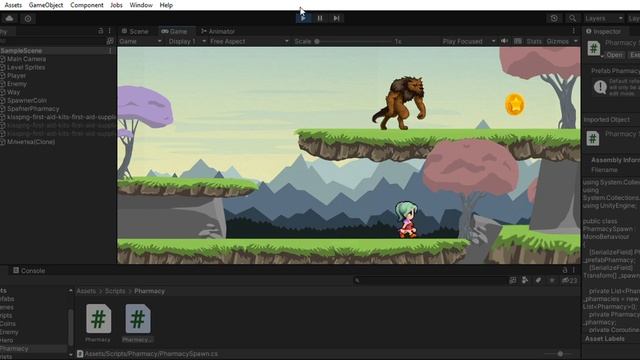Open the Play Focused dropdown

(469, 41)
